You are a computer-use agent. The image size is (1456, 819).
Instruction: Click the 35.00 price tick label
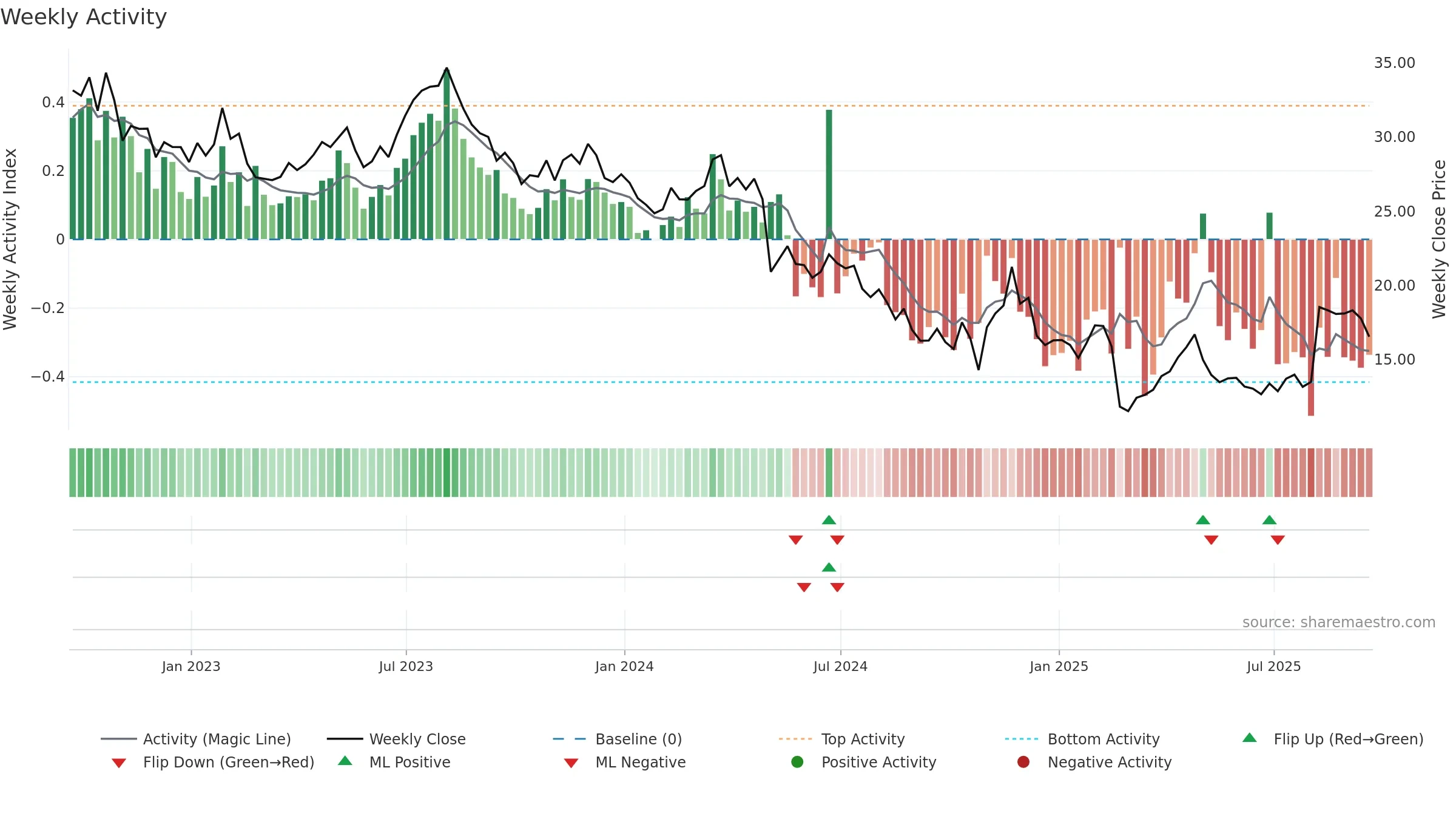1394,62
